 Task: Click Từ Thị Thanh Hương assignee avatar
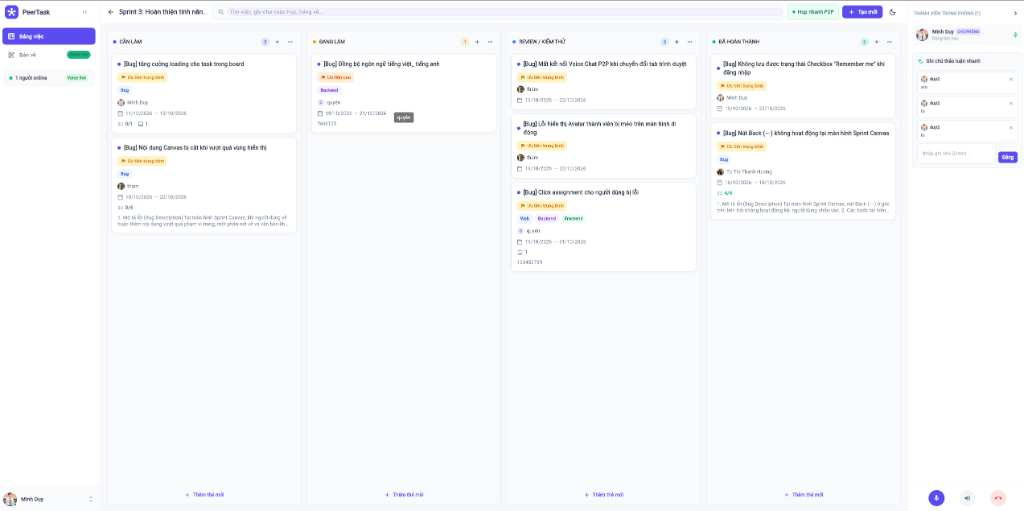(720, 172)
